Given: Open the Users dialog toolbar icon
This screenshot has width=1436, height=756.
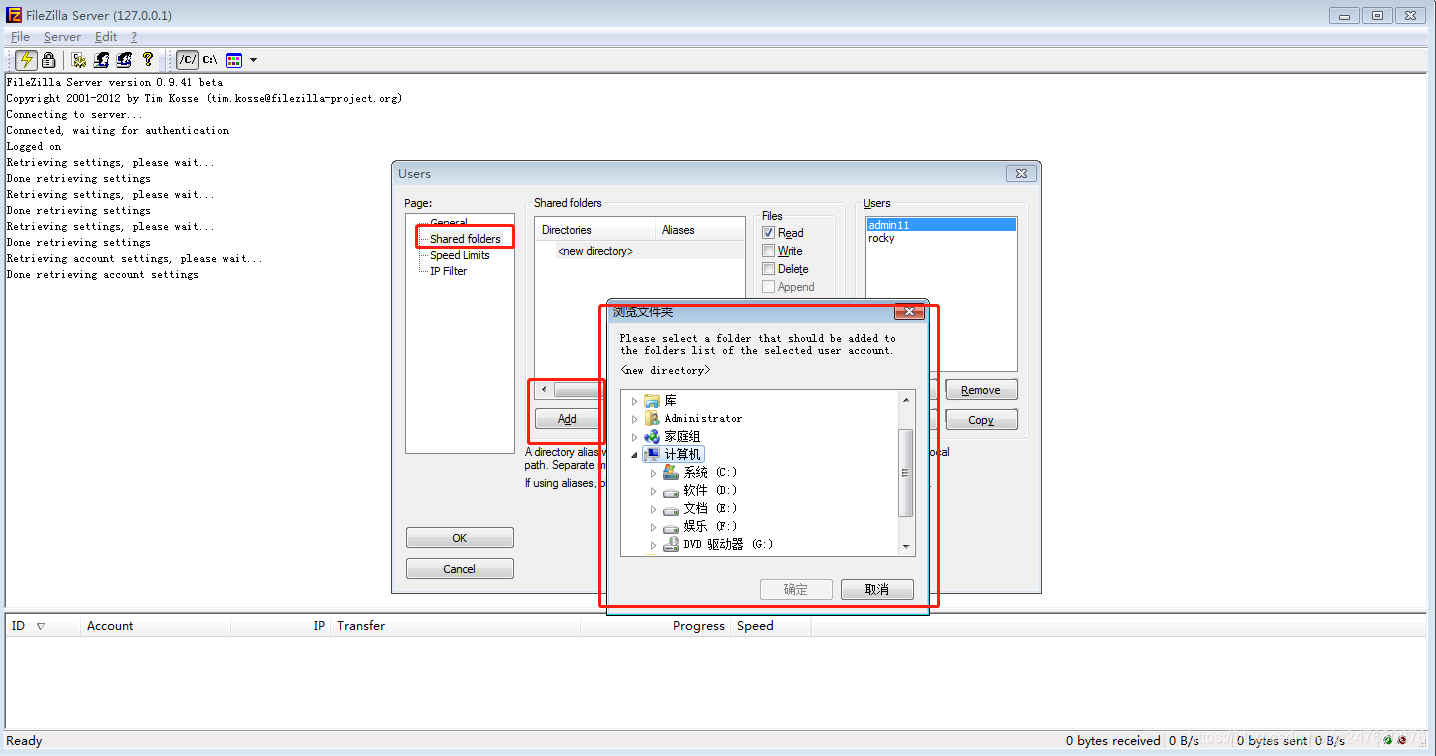Looking at the screenshot, I should click(x=102, y=60).
